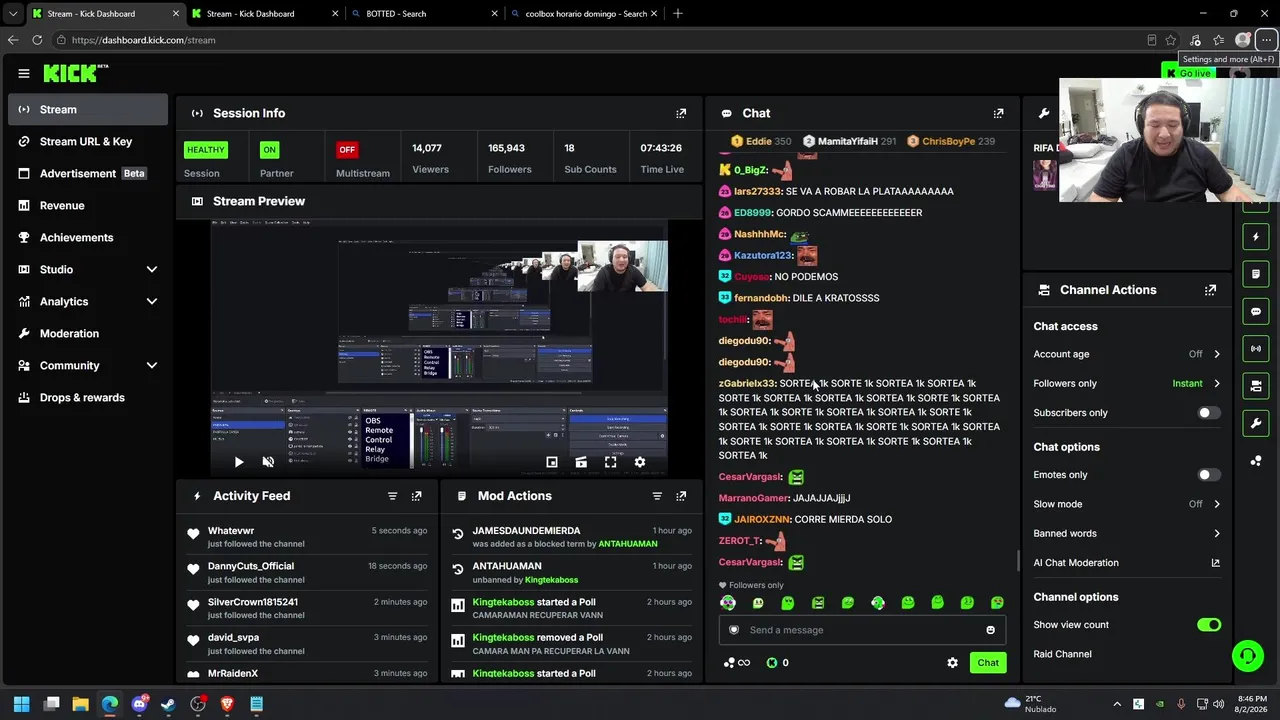This screenshot has height=720, width=1280.
Task: Click the green Chat send button
Action: [x=988, y=662]
